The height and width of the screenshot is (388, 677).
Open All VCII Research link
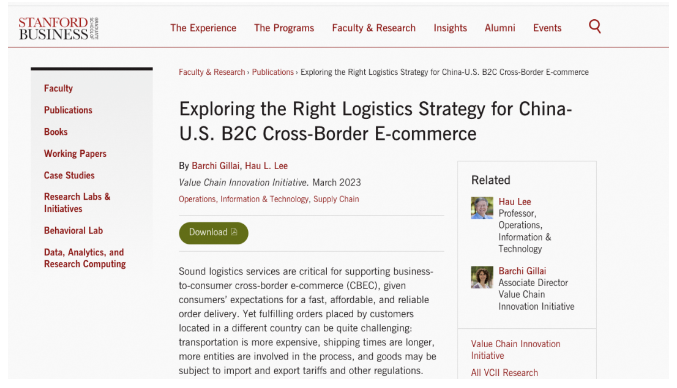[504, 372]
